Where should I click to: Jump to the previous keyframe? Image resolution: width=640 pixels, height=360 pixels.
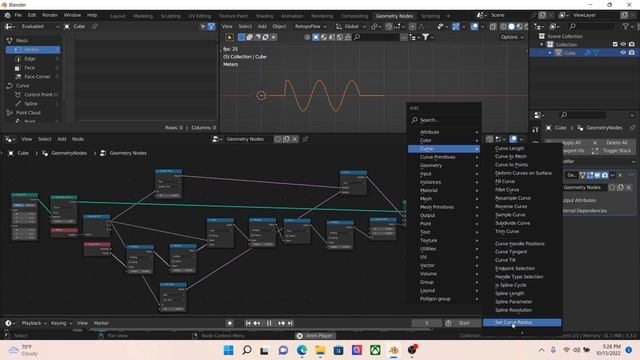point(257,323)
